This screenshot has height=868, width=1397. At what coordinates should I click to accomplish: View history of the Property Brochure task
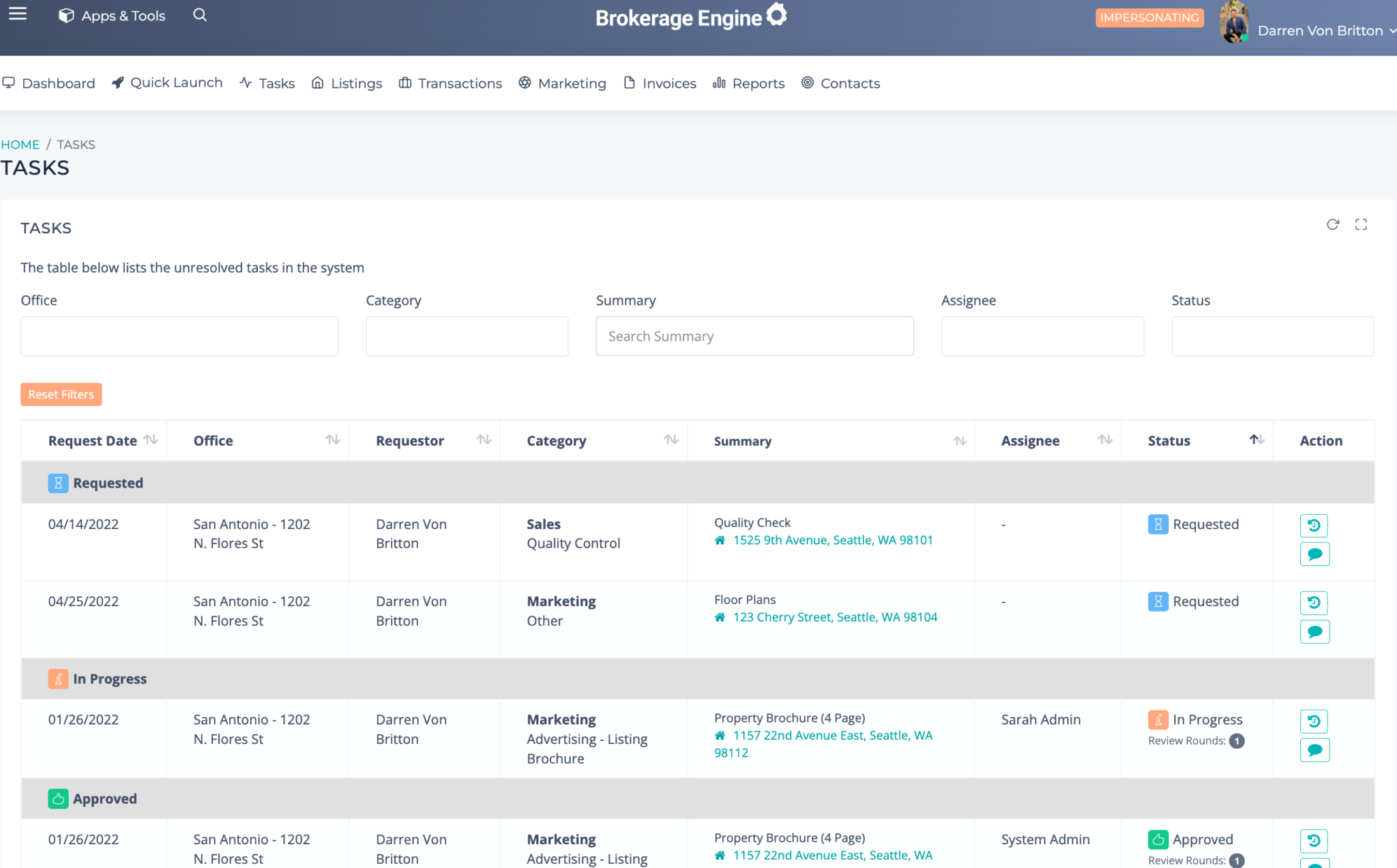(x=1314, y=721)
